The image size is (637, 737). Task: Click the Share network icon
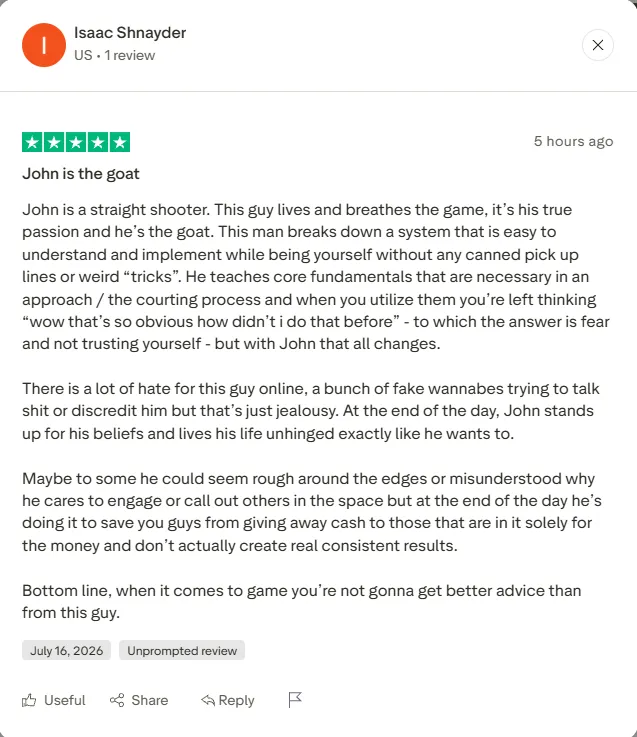117,700
